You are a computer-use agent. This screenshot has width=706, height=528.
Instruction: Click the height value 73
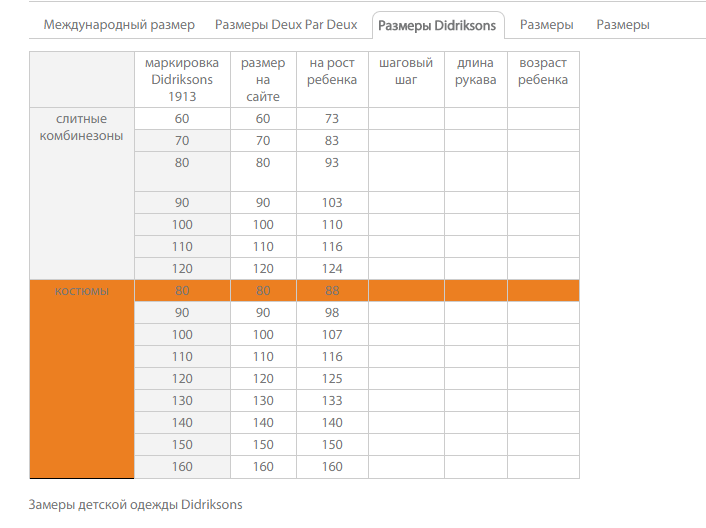coord(332,119)
